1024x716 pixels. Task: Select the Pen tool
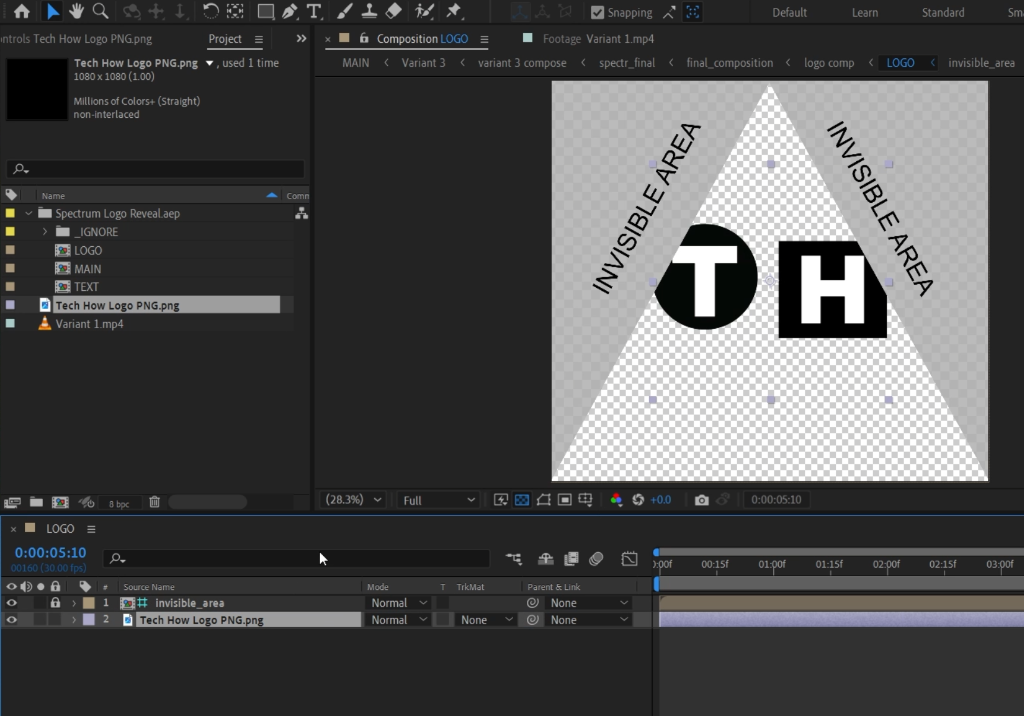tap(290, 12)
